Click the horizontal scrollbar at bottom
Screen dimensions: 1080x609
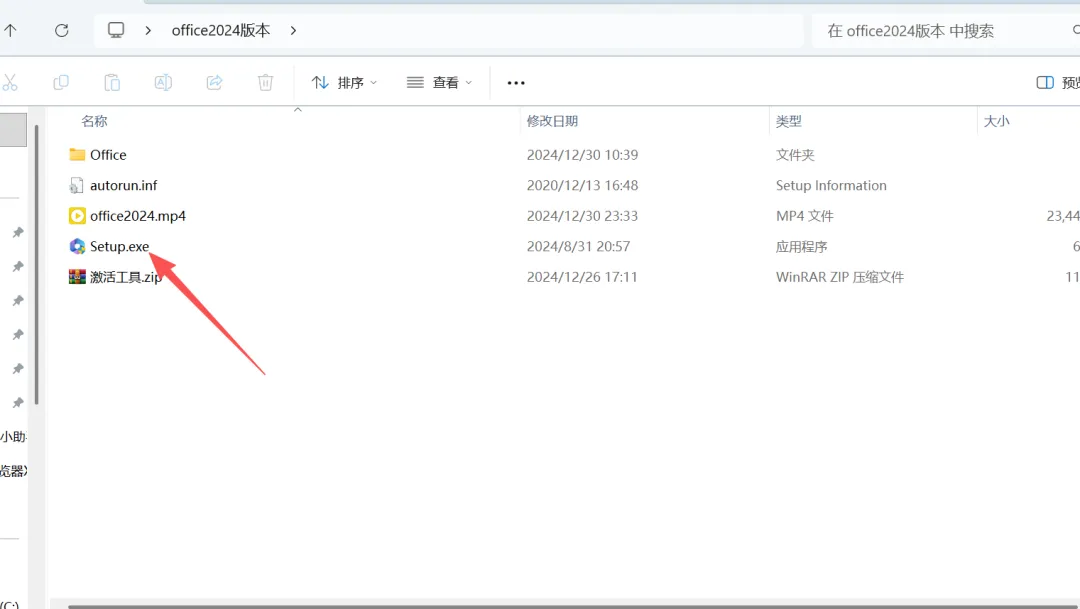pos(574,606)
